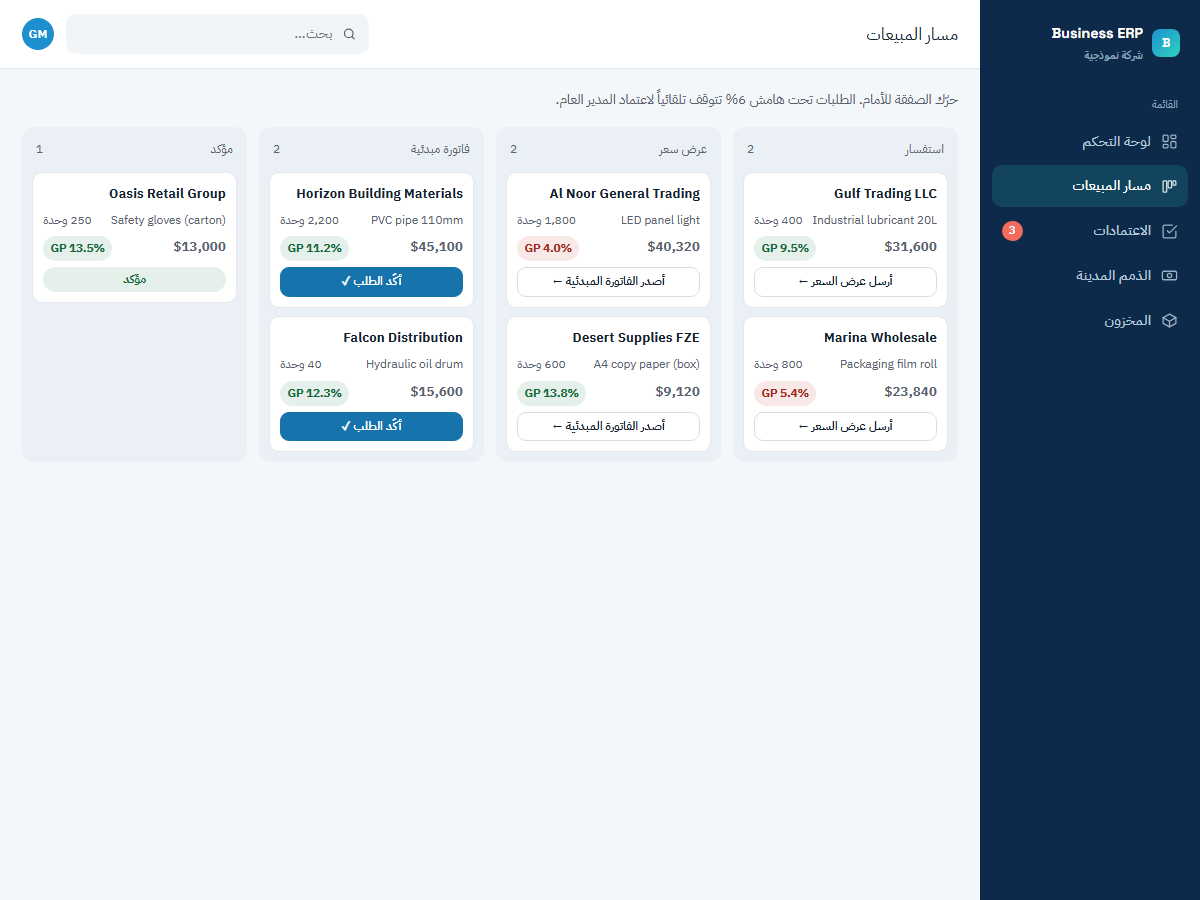Click the approvals checkbox icon in sidebar
Viewport: 1200px width, 900px height.
pos(1169,231)
